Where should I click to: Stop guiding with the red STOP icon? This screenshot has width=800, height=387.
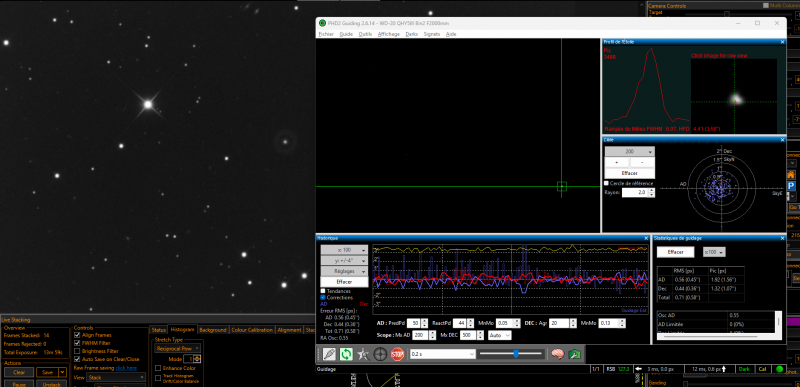397,354
